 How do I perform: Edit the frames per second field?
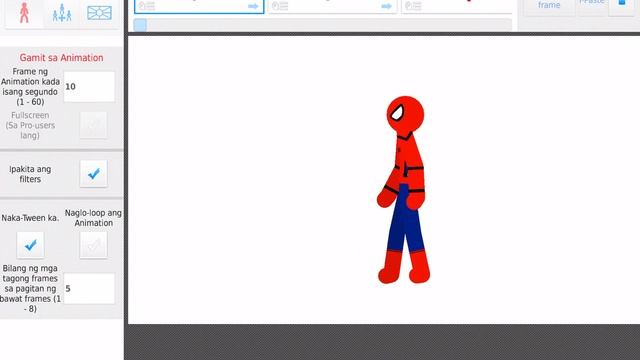[89, 87]
